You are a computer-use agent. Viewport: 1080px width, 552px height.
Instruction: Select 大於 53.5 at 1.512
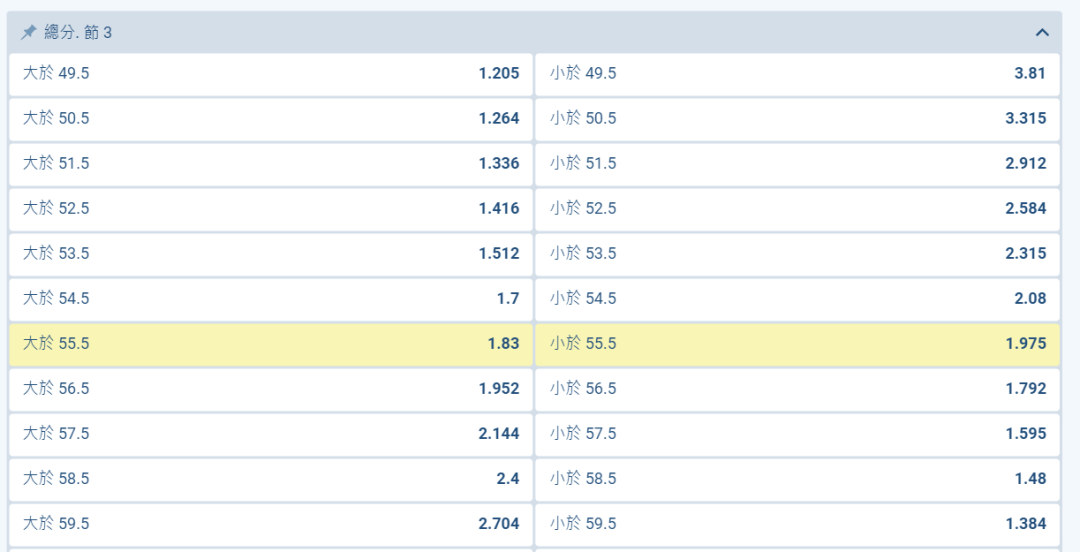tap(270, 253)
